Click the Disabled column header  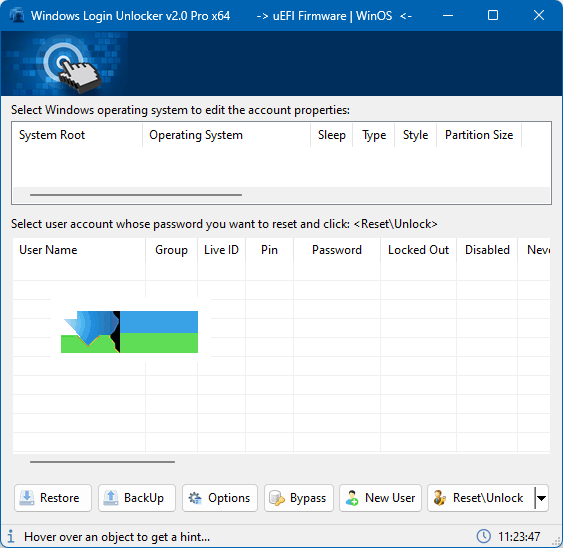point(487,250)
